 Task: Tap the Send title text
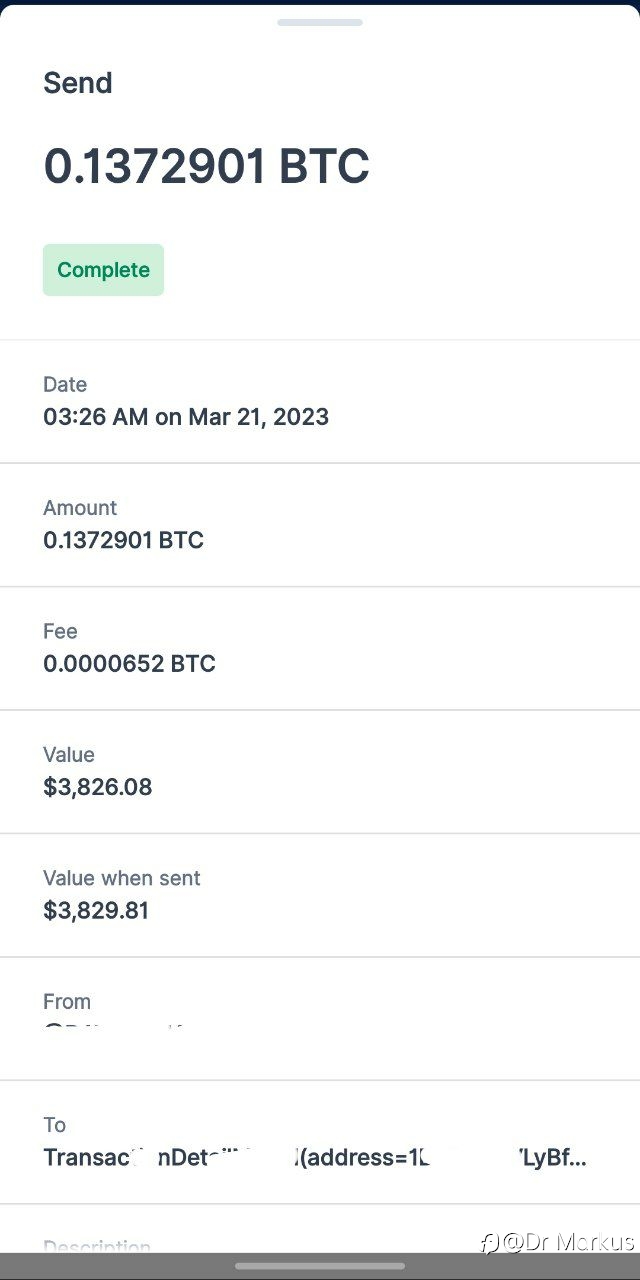point(78,83)
